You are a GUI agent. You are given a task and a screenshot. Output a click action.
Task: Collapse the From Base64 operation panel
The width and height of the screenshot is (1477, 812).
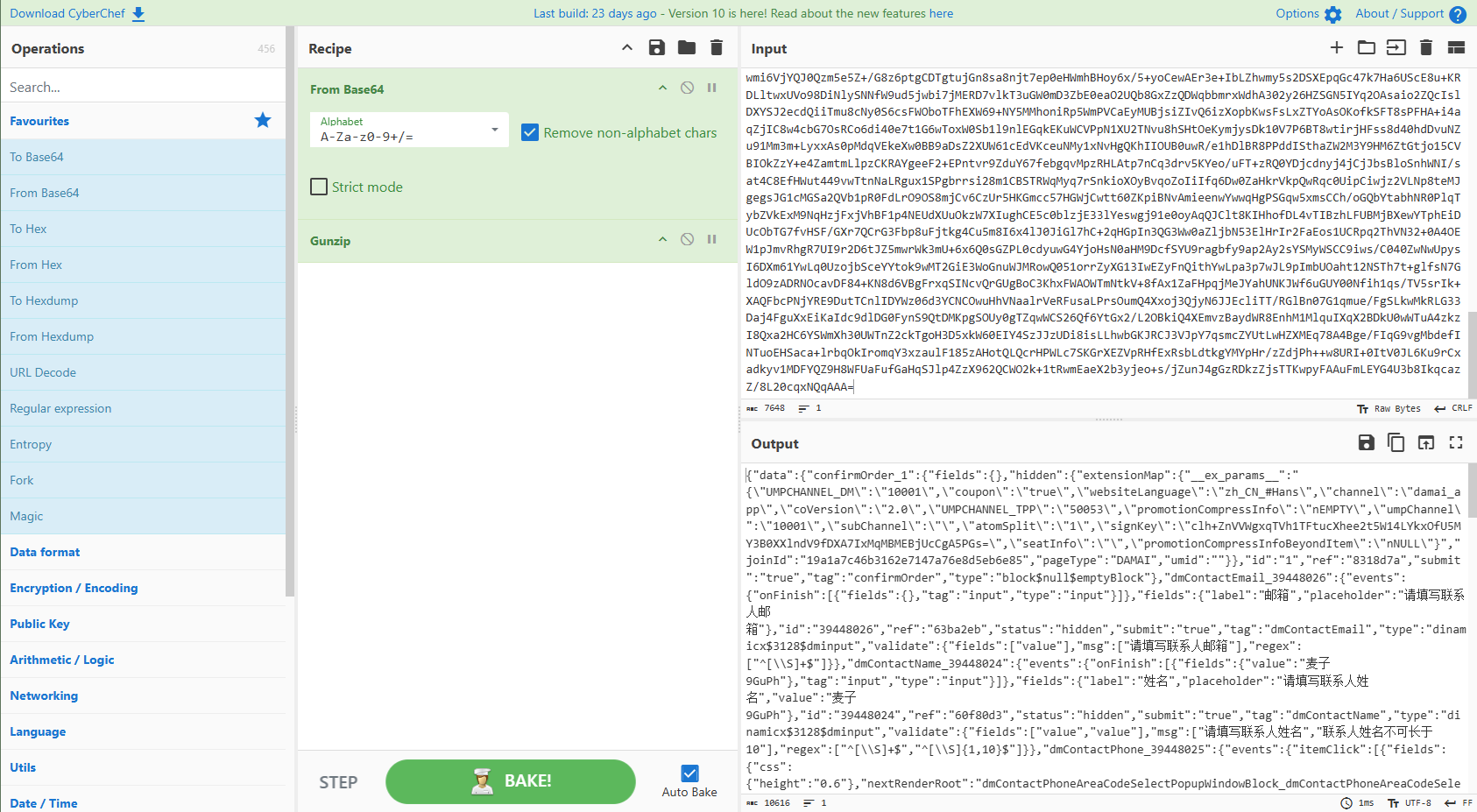click(x=663, y=88)
